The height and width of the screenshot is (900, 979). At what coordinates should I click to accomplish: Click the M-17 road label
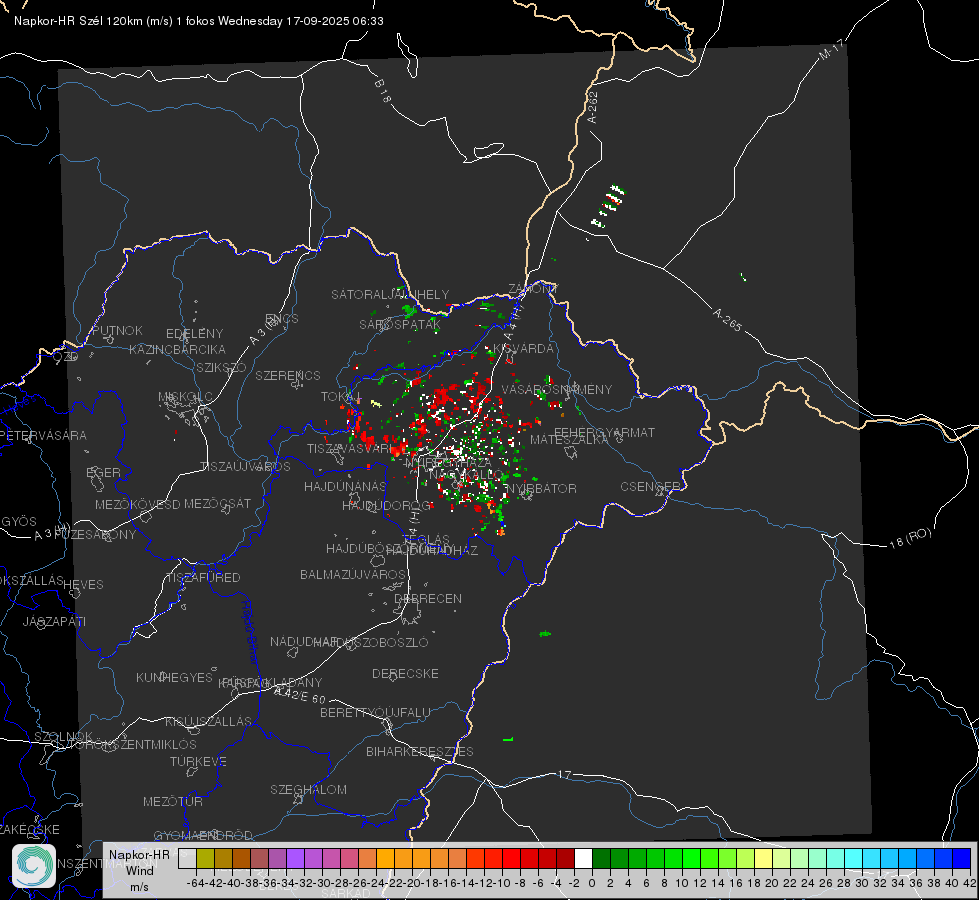[831, 49]
